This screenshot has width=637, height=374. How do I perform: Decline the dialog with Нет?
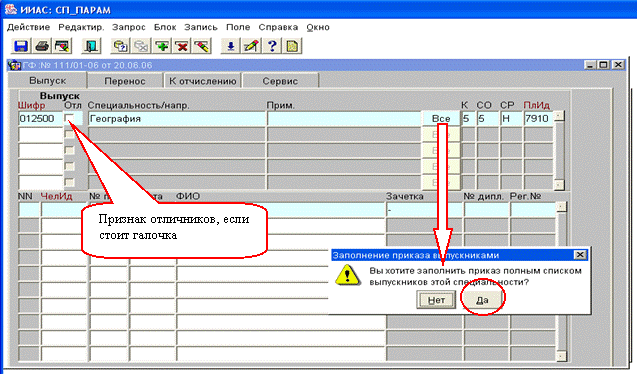click(x=436, y=300)
